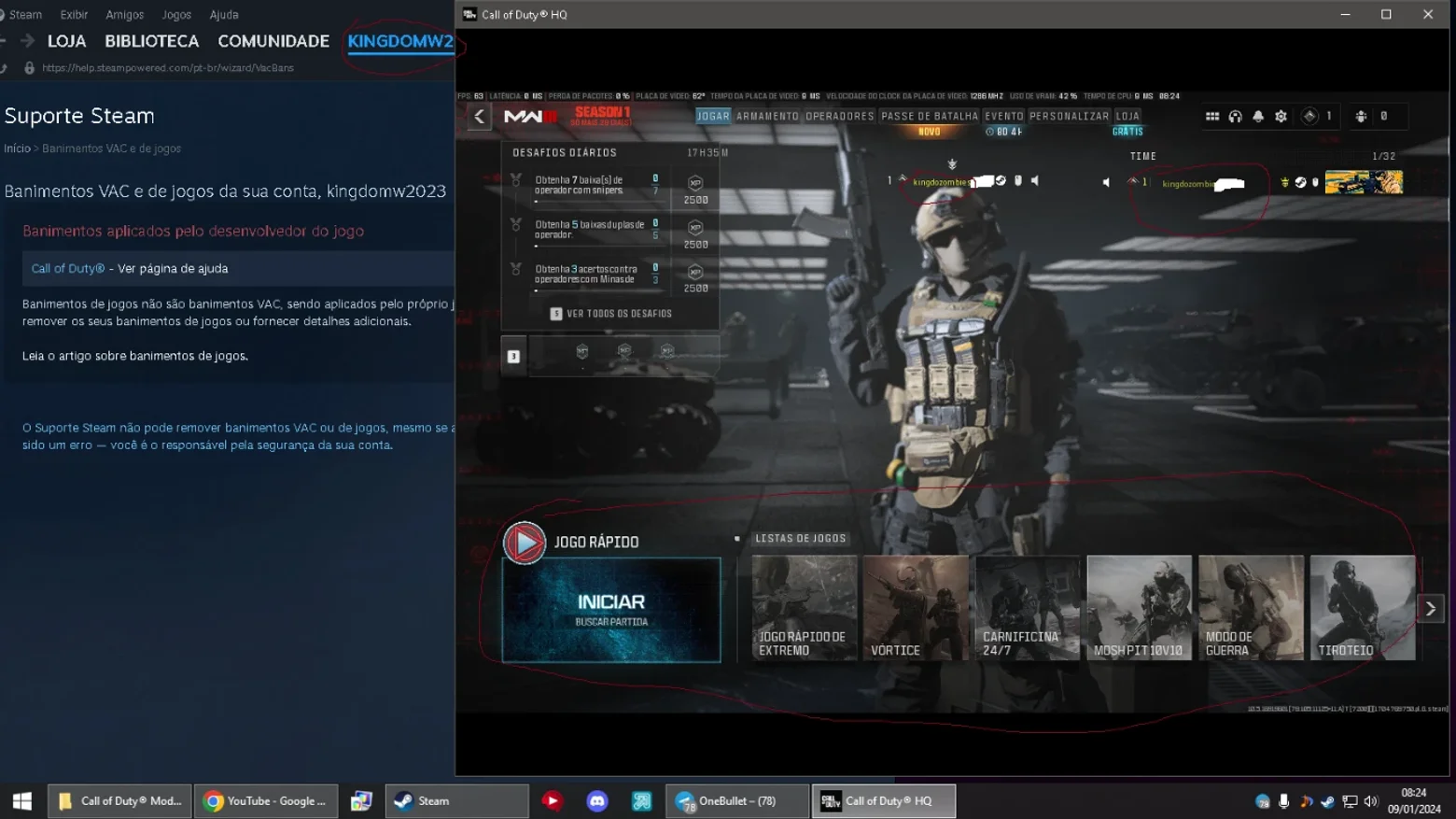Select the Modo de Guerra playlist card
Screen dimensions: 1456x819
1251,608
